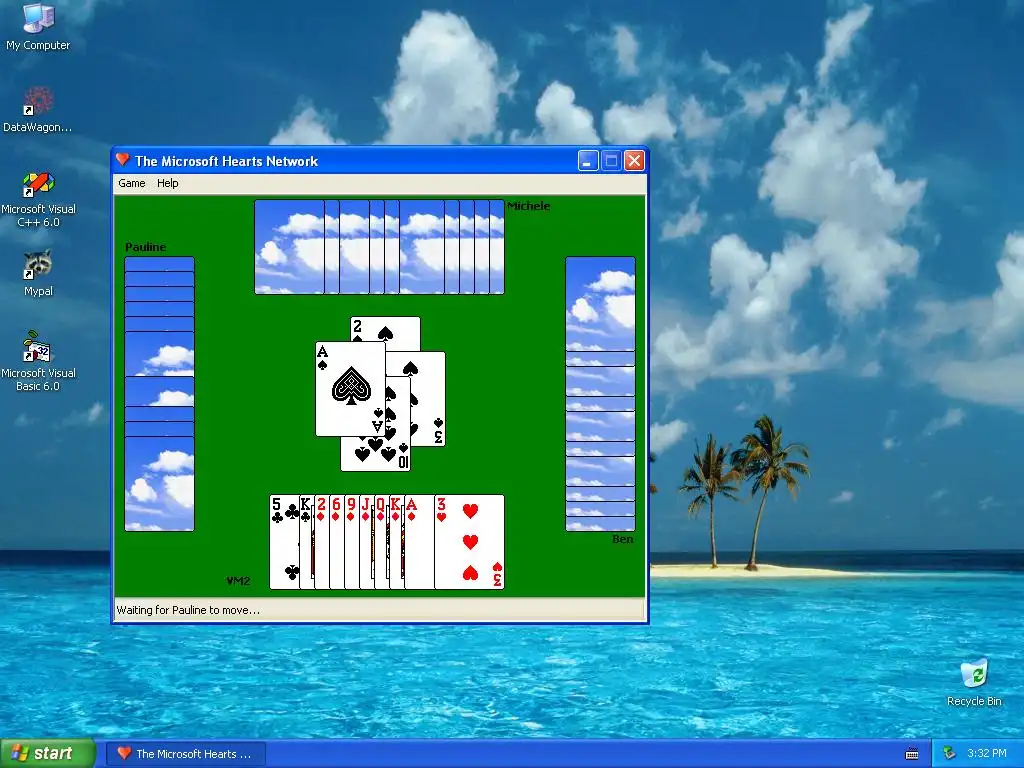Select the Recycle Bin icon

974,683
